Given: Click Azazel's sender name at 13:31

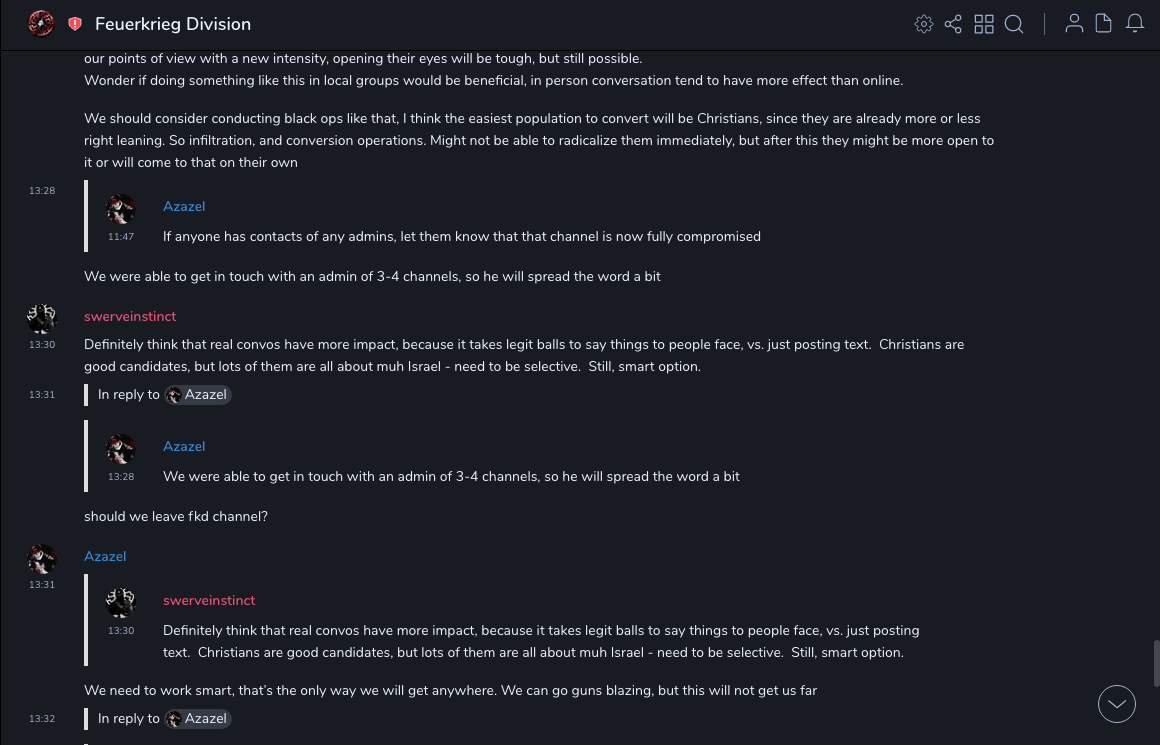Looking at the screenshot, I should click(105, 557).
